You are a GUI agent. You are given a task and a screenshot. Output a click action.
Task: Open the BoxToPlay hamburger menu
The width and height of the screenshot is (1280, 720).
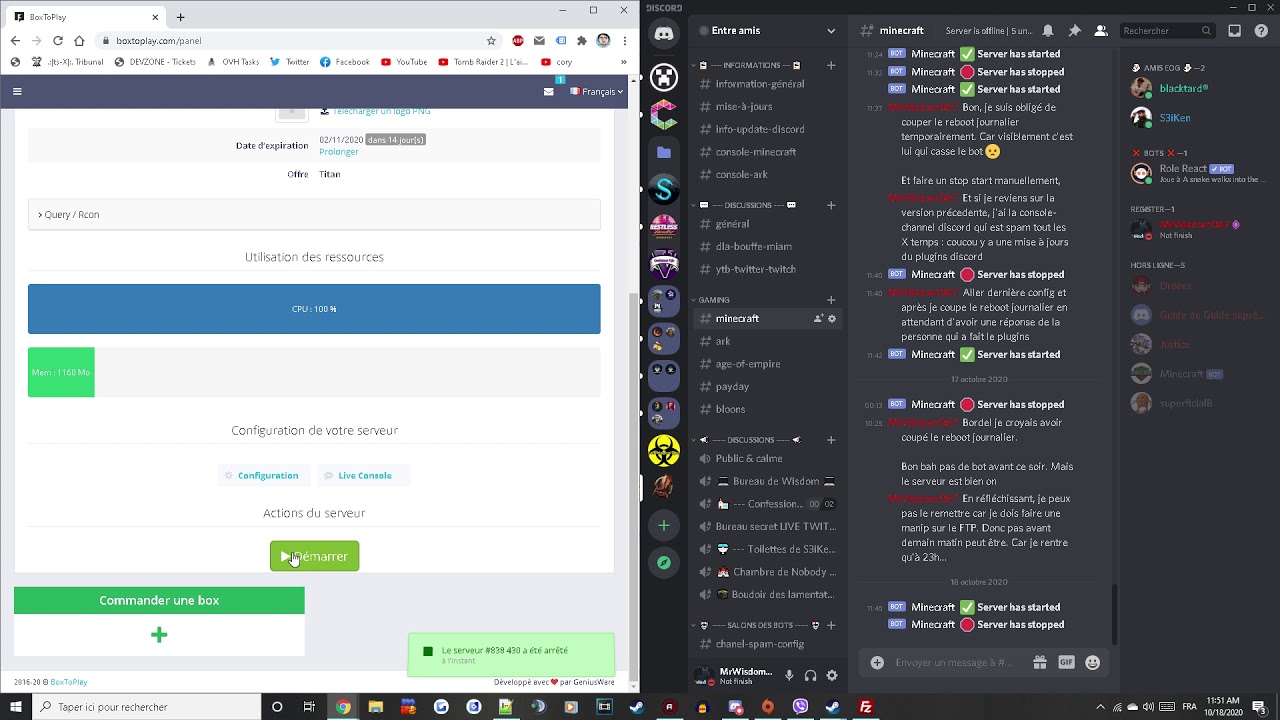(17, 91)
